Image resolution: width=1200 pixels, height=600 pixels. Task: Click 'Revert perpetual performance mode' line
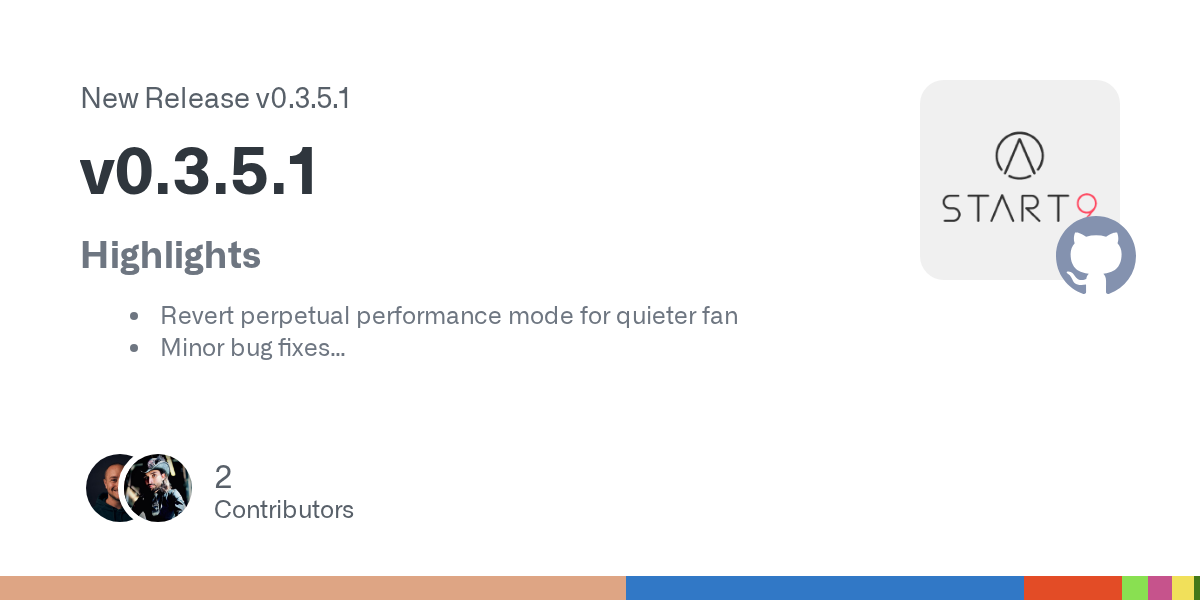point(449,316)
